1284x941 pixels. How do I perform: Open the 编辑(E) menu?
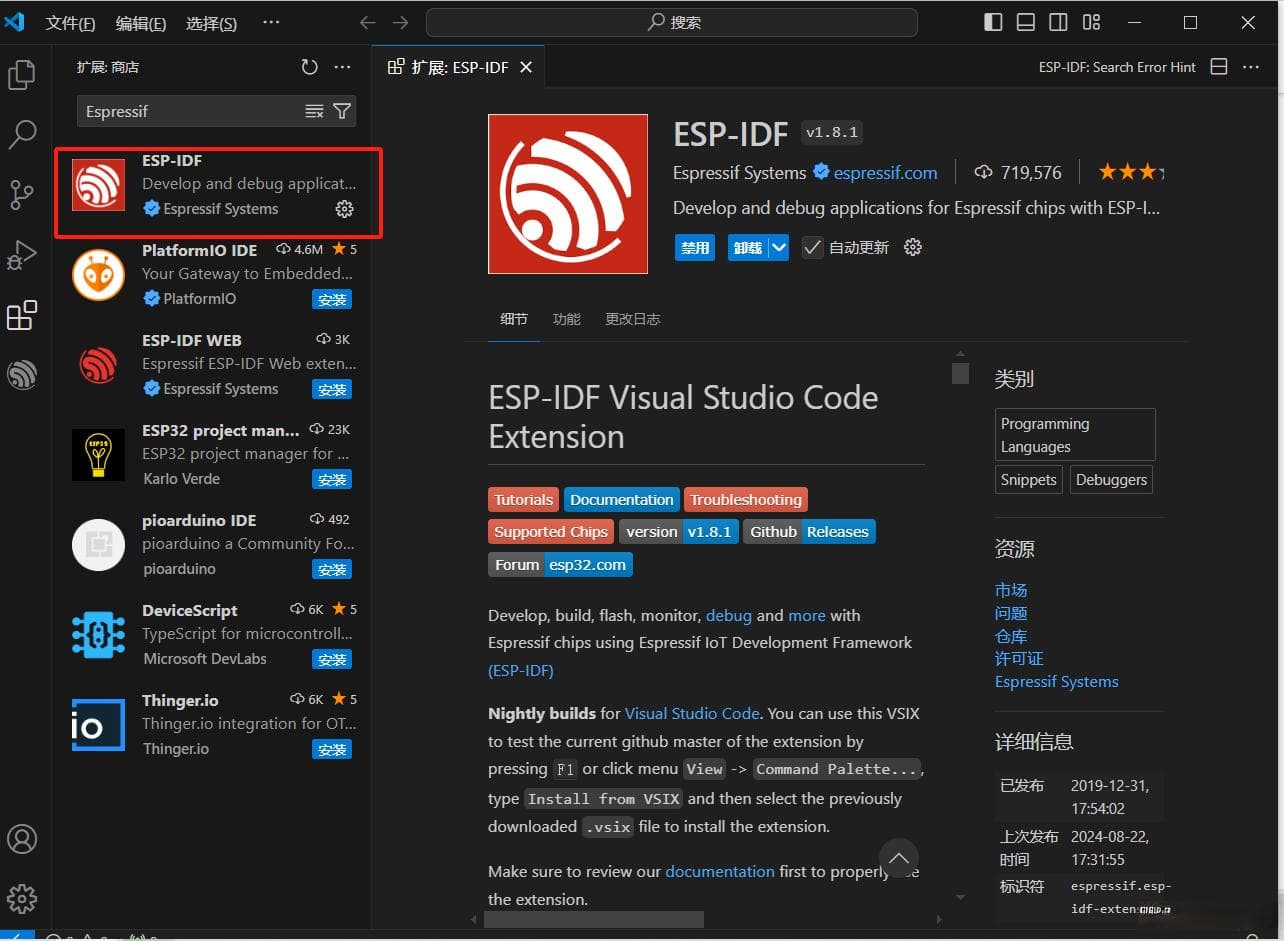(141, 23)
